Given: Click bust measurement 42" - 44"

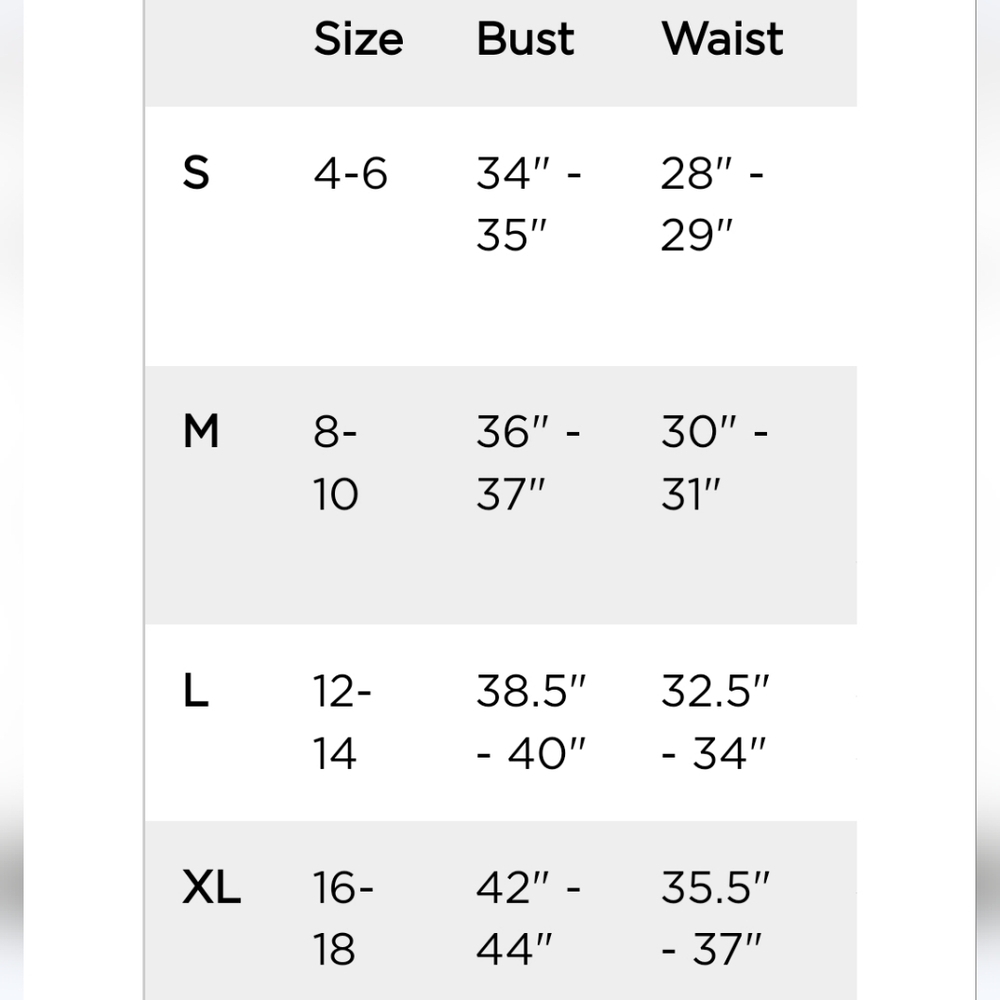Looking at the screenshot, I should pos(529,918).
